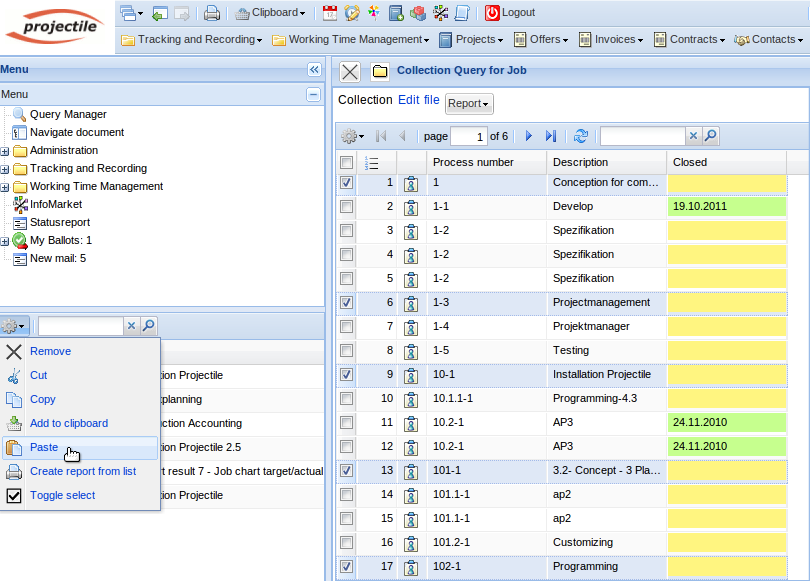Refresh the Collection Query table

(x=580, y=136)
